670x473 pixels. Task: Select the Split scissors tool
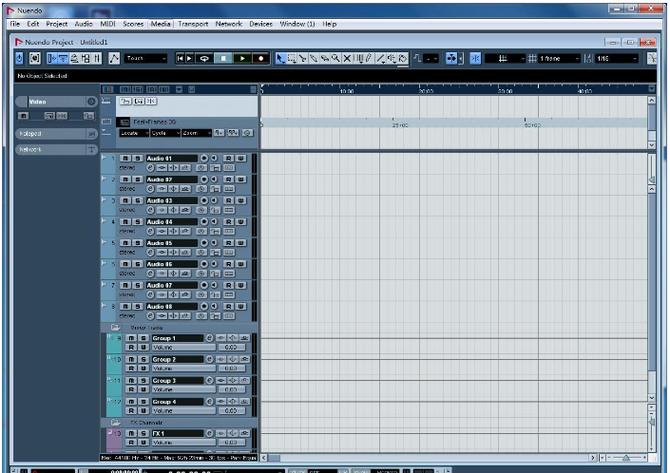[303, 58]
